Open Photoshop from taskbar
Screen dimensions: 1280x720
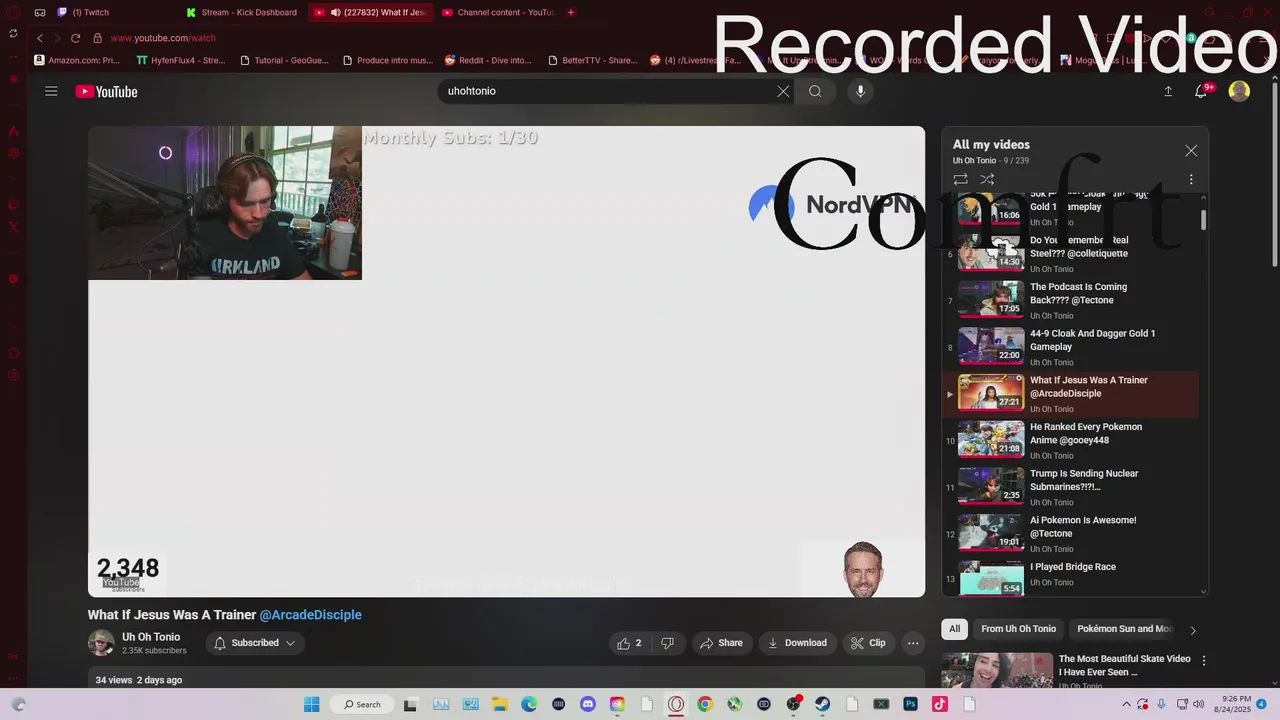[910, 704]
